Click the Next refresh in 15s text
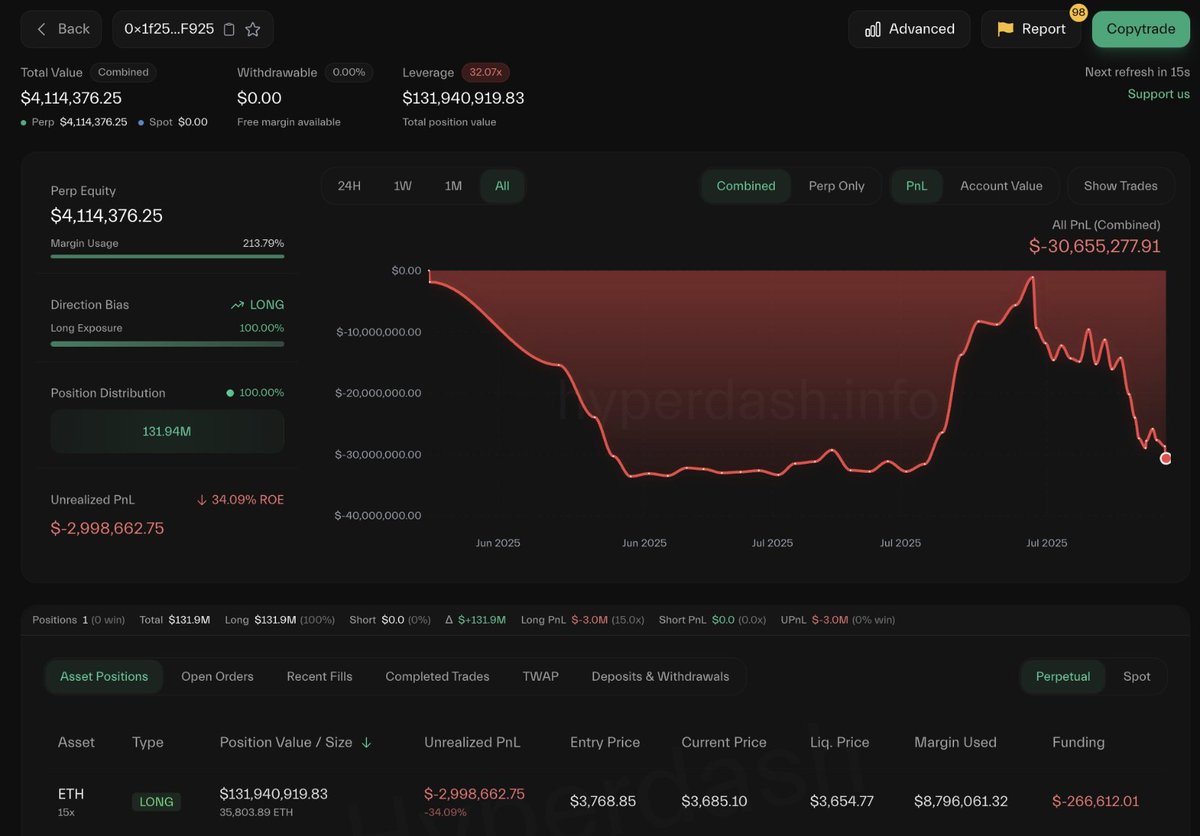This screenshot has height=836, width=1200. click(1137, 72)
